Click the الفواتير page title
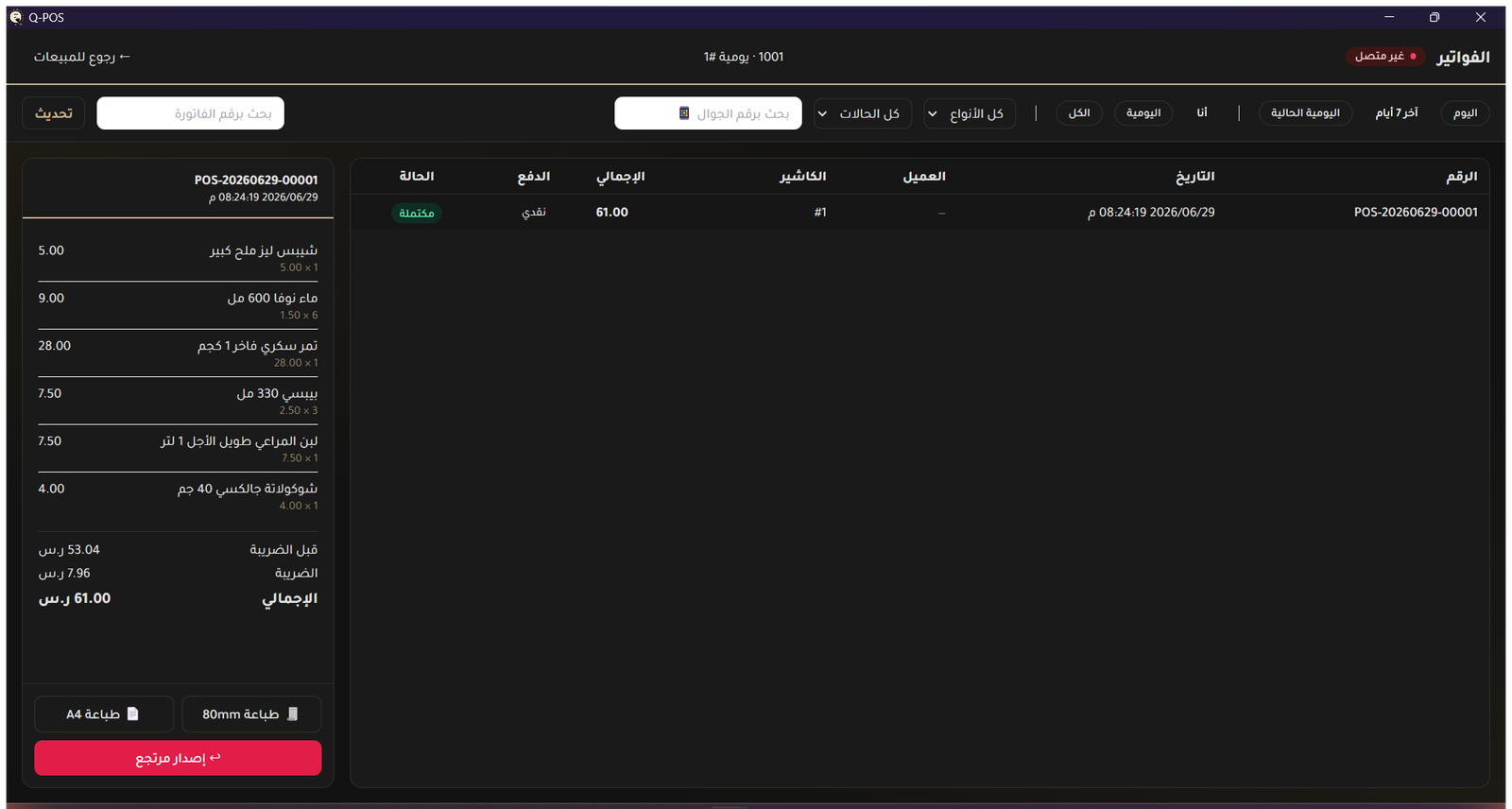The height and width of the screenshot is (809, 1512). (x=1463, y=58)
